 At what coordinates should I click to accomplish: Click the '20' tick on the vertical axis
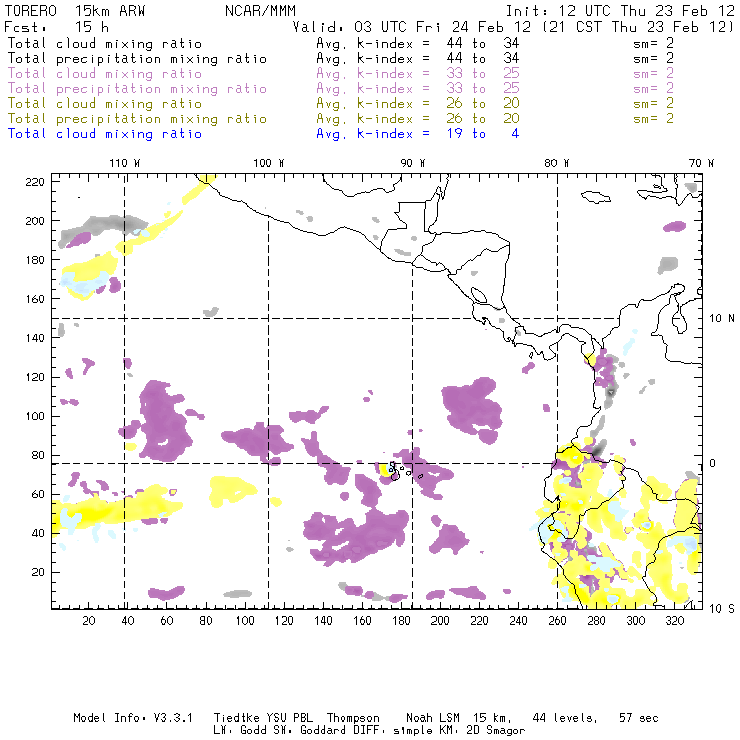click(38, 572)
